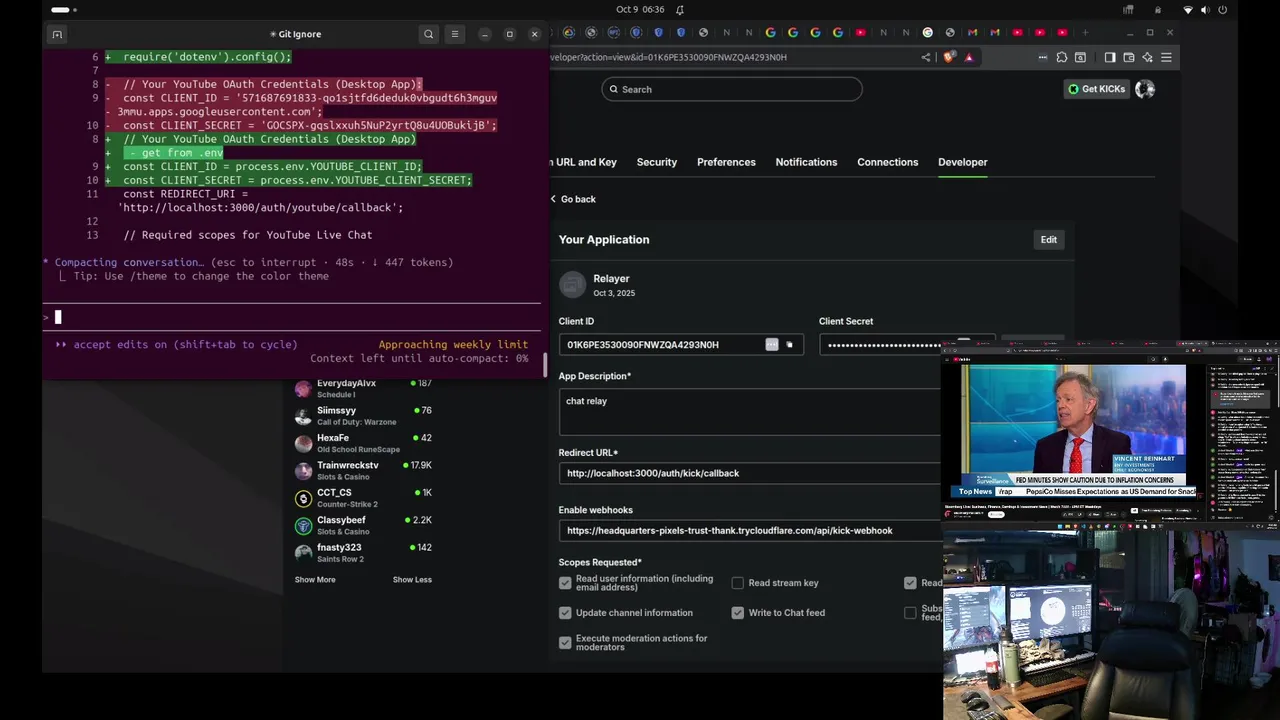This screenshot has height=720, width=1280.
Task: Click the first Gmail browser tab
Action: coord(972,33)
